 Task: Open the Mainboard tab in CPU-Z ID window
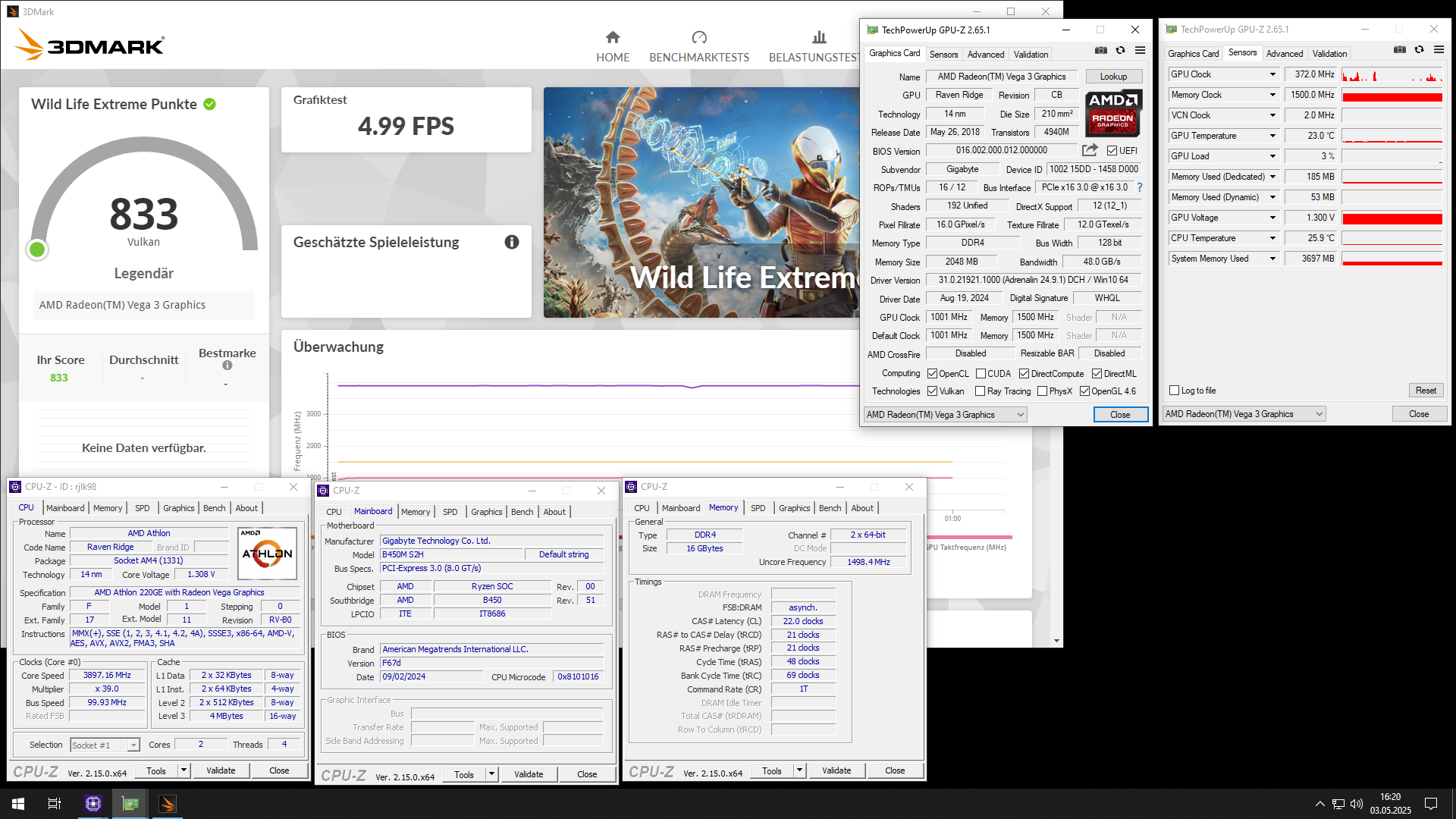pyautogui.click(x=65, y=508)
